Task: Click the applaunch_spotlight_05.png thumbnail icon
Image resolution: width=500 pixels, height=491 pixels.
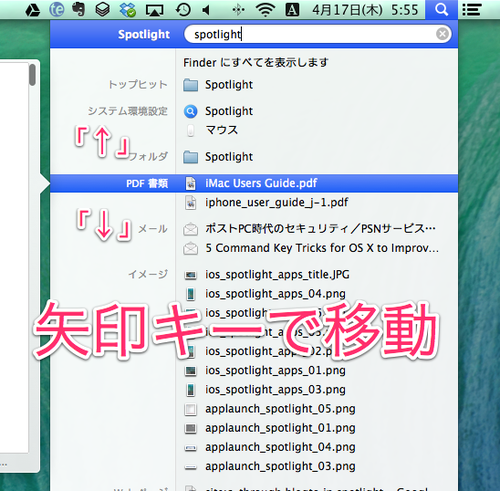Action: tap(190, 409)
